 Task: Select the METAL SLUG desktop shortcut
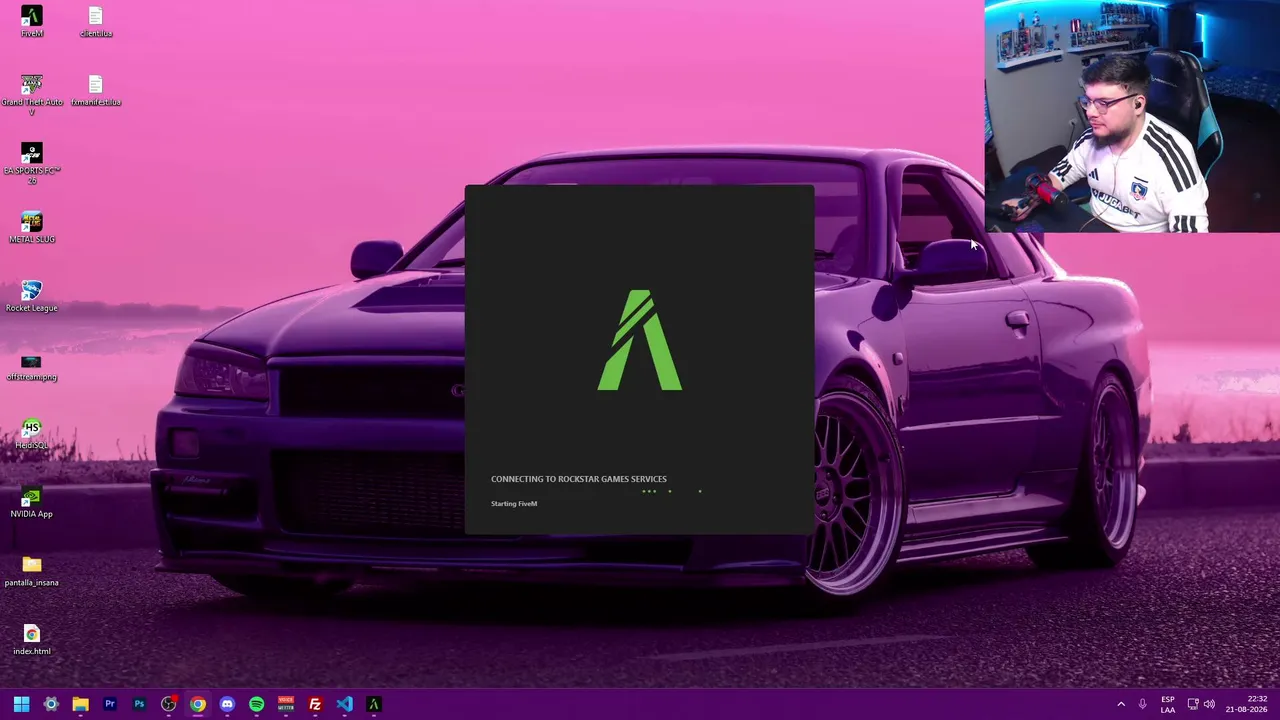(32, 228)
